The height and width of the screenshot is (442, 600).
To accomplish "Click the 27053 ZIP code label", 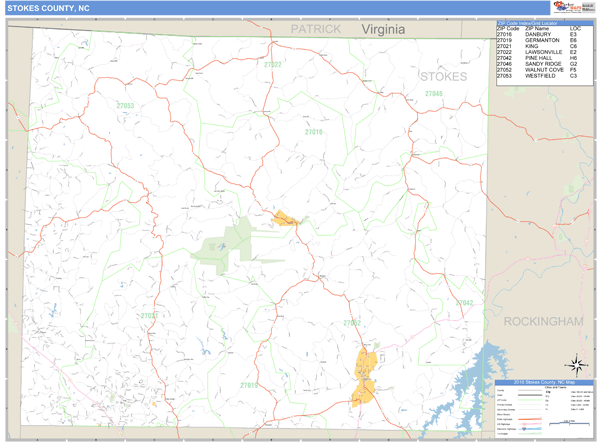I will [125, 105].
